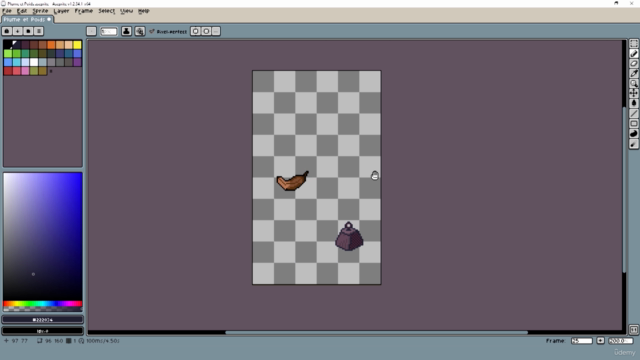
Task: Select the Rectangle shape tool
Action: point(633,124)
